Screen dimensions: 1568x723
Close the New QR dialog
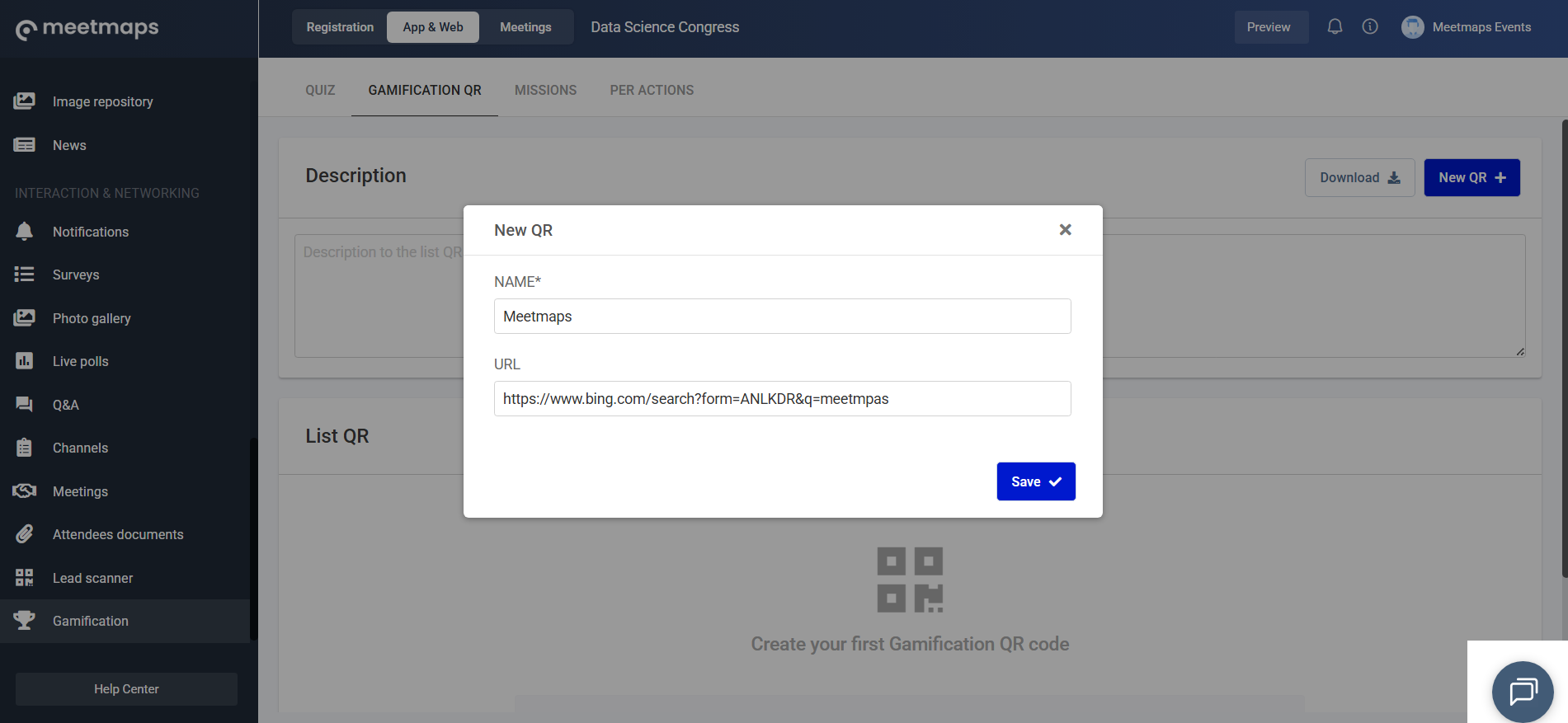1065,230
